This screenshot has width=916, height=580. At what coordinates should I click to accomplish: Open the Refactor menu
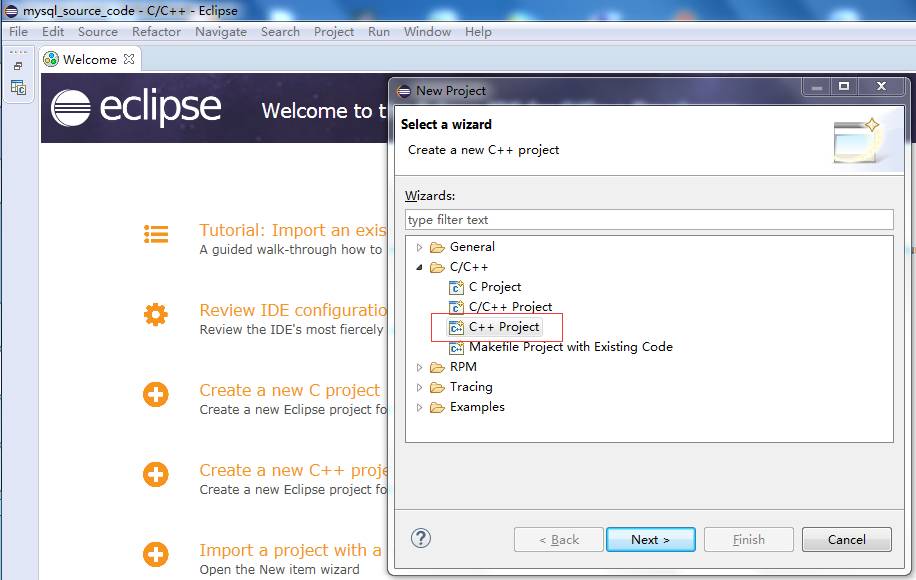coord(156,32)
